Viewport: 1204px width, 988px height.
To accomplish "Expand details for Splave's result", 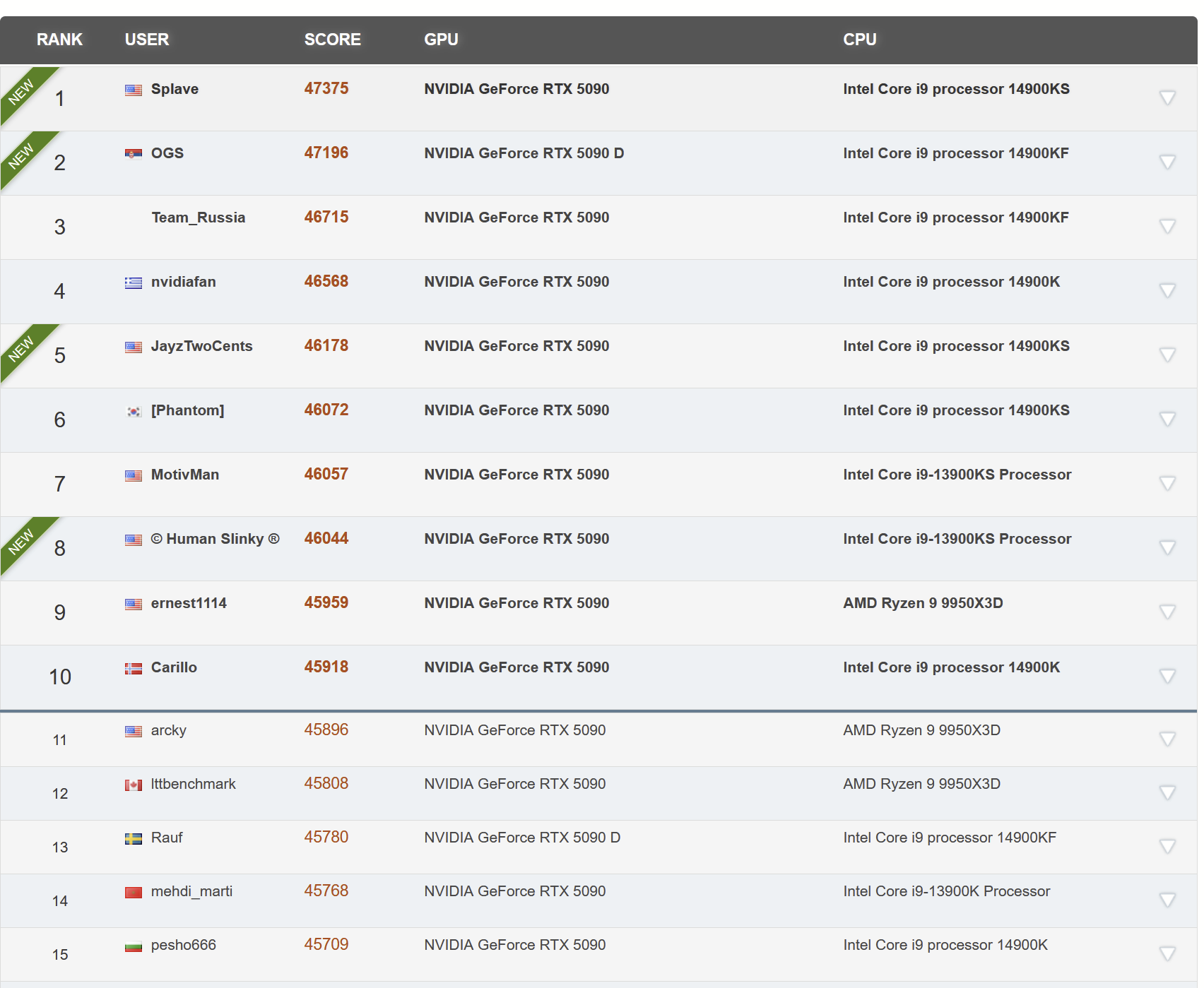I will click(x=1167, y=97).
